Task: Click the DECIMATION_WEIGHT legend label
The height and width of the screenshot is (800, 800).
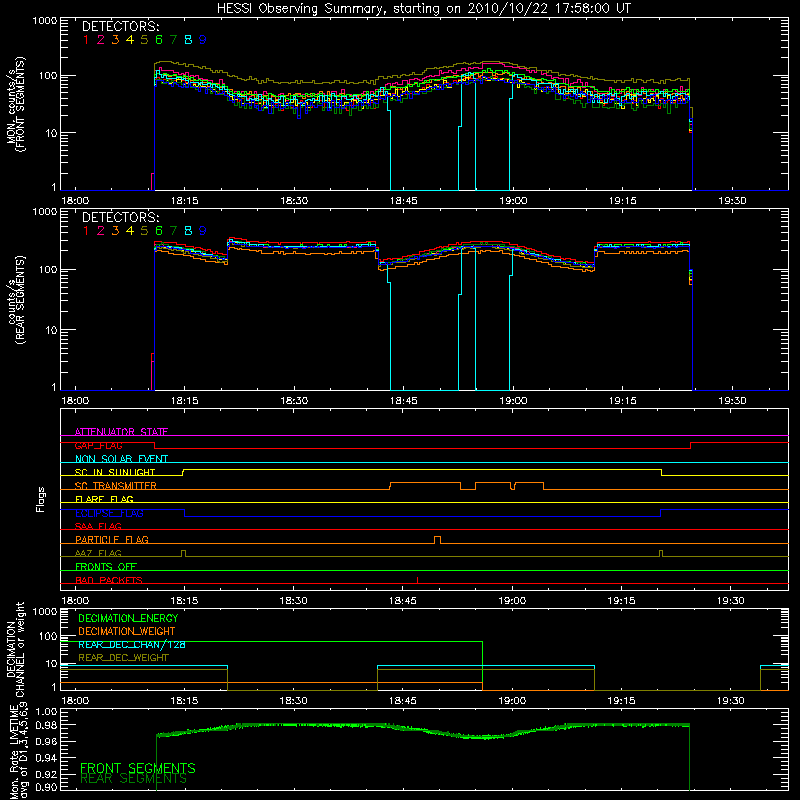Action: pos(127,631)
